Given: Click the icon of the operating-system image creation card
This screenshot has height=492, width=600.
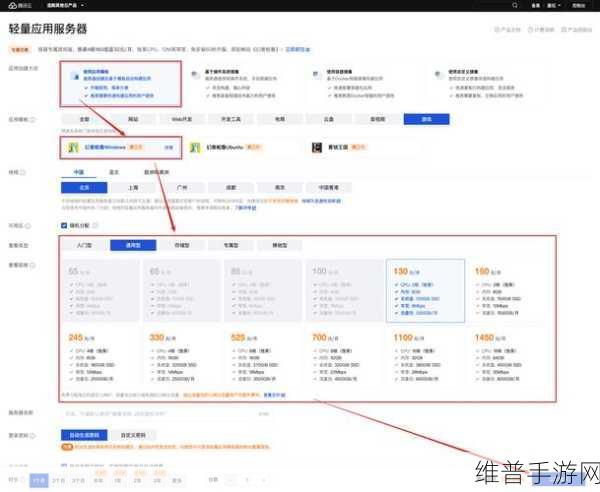Looking at the screenshot, I should (x=196, y=74).
